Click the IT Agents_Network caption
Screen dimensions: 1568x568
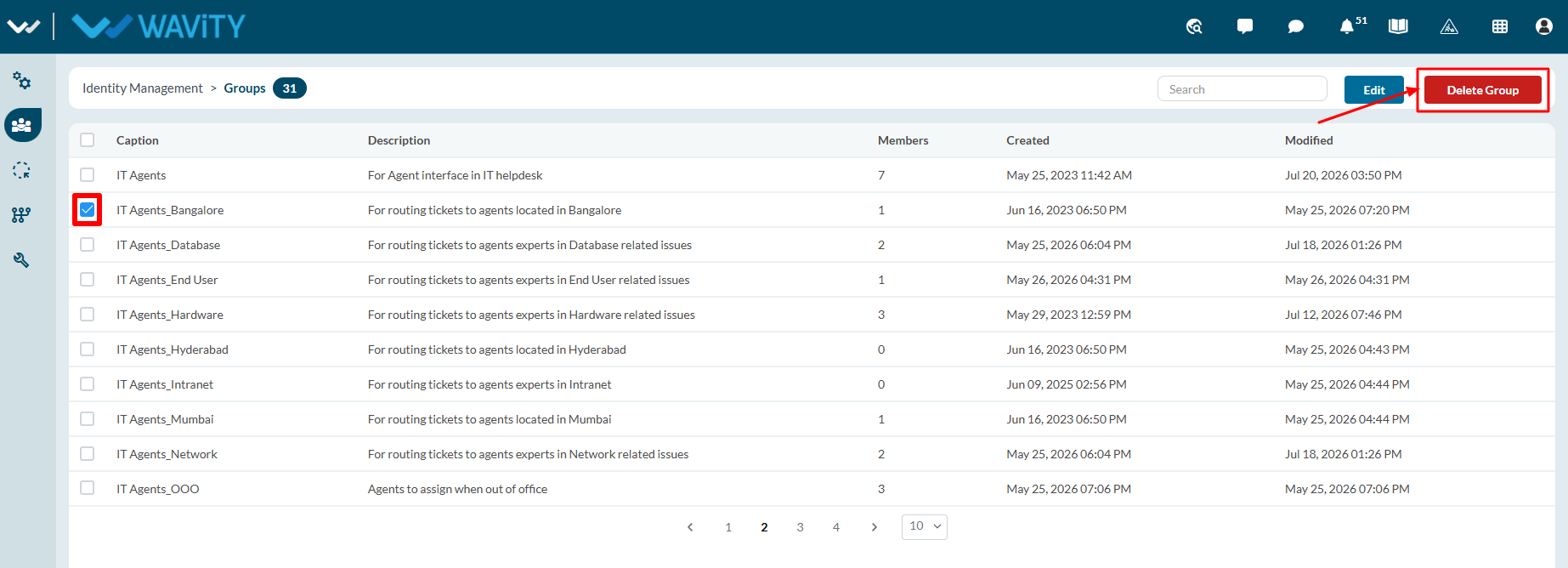coord(167,454)
